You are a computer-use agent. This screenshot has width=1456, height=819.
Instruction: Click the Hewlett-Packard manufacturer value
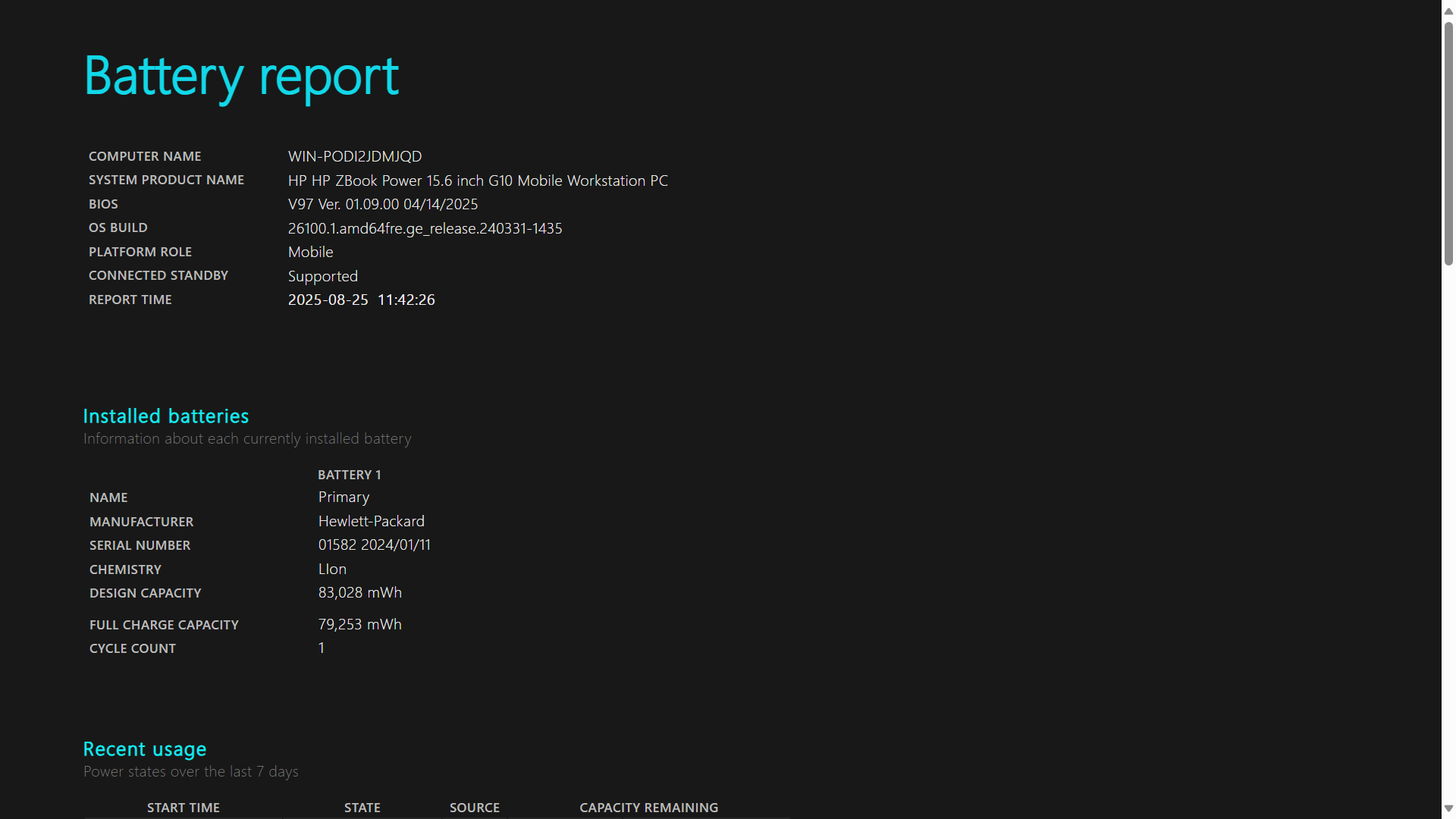(371, 521)
